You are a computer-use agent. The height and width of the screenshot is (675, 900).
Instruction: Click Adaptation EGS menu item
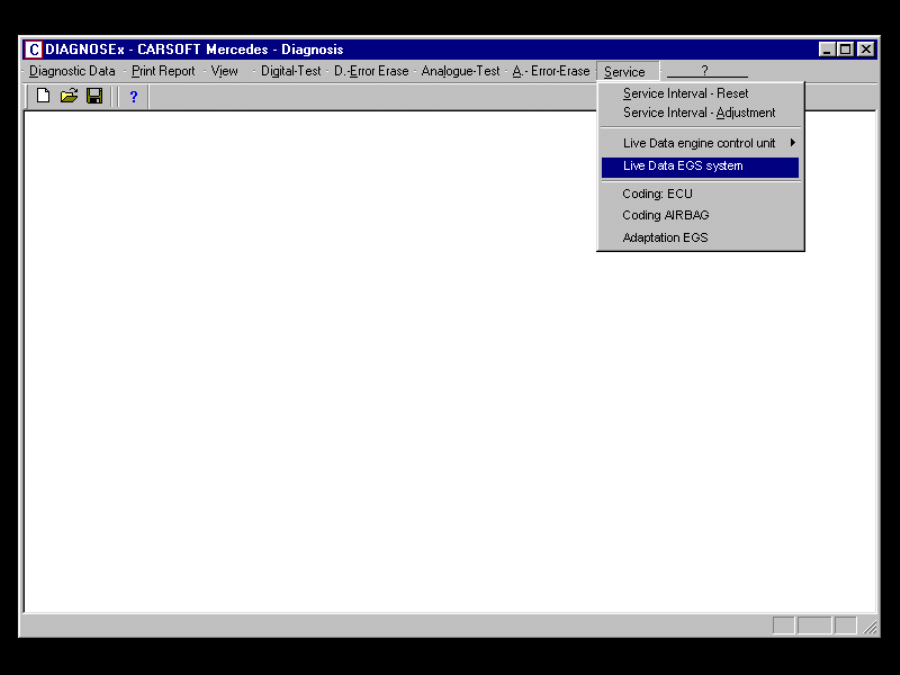click(x=665, y=237)
